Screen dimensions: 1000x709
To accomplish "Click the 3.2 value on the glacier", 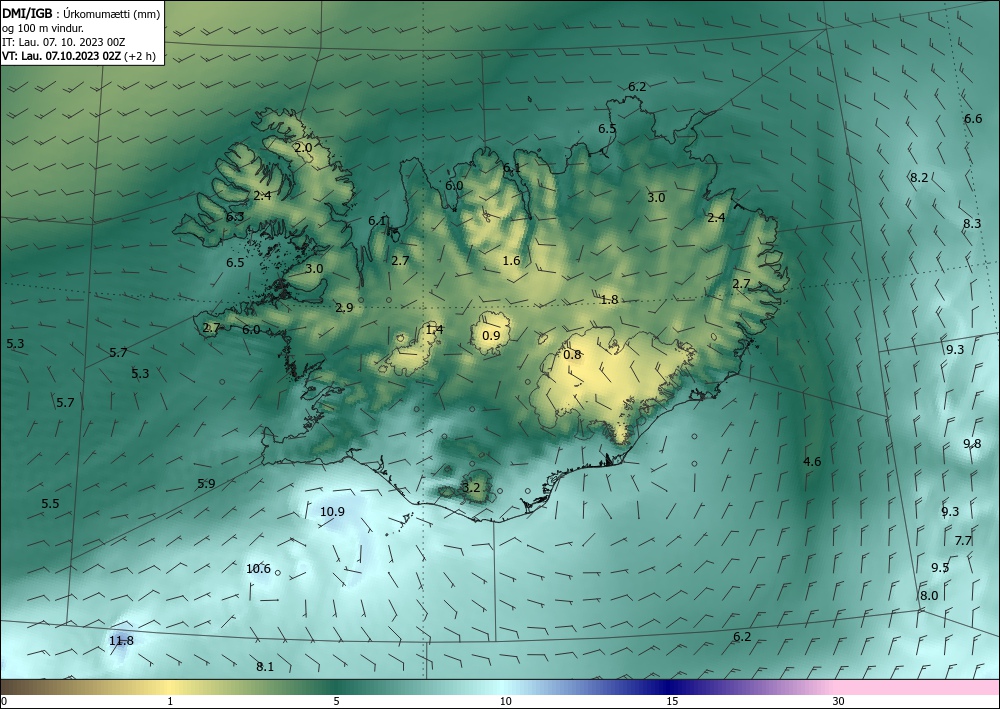I will point(471,488).
